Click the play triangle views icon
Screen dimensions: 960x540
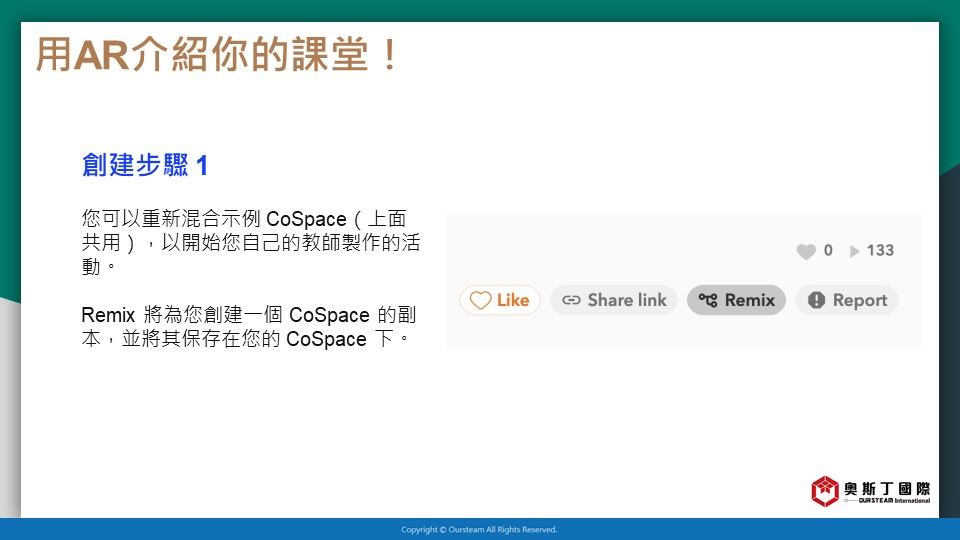click(855, 251)
